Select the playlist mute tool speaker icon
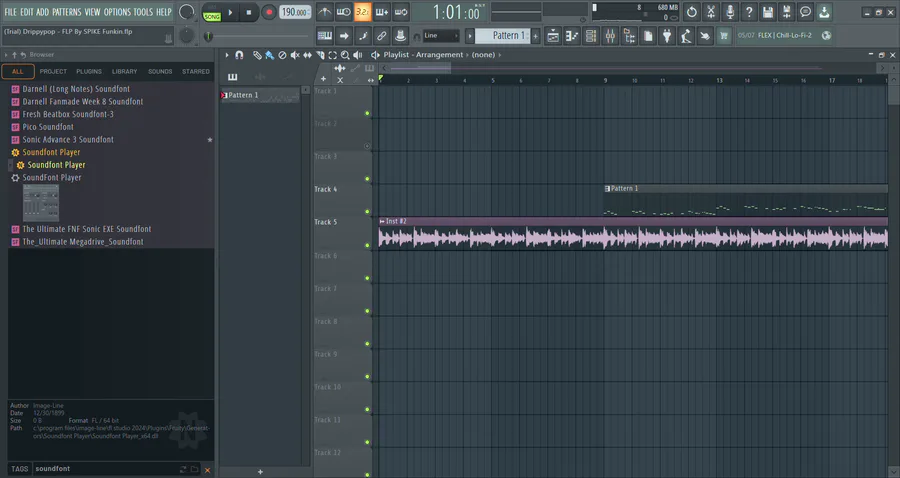The height and width of the screenshot is (478, 900). (294, 55)
